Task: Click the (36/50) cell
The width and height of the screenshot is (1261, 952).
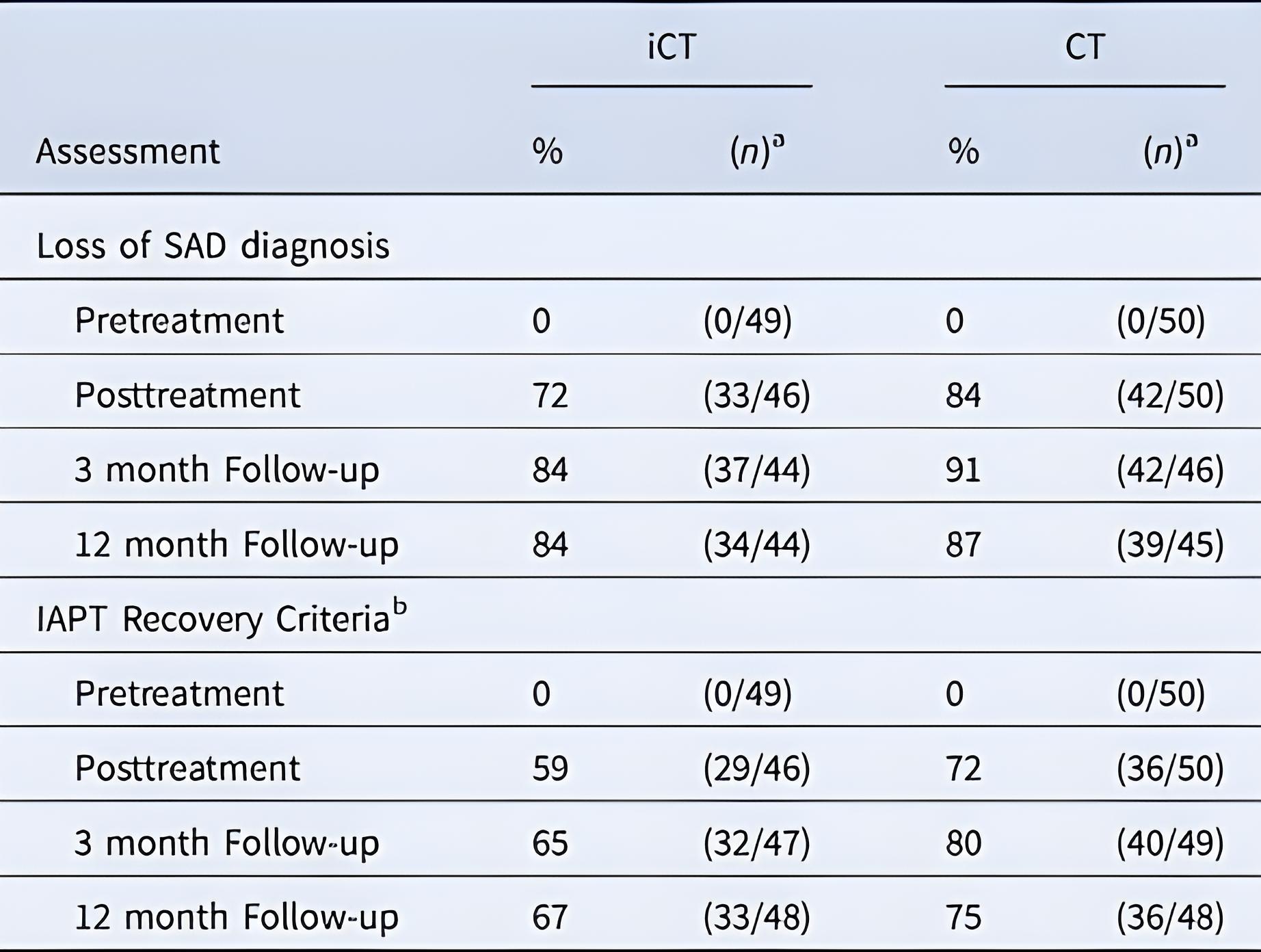Action: coord(1169,768)
